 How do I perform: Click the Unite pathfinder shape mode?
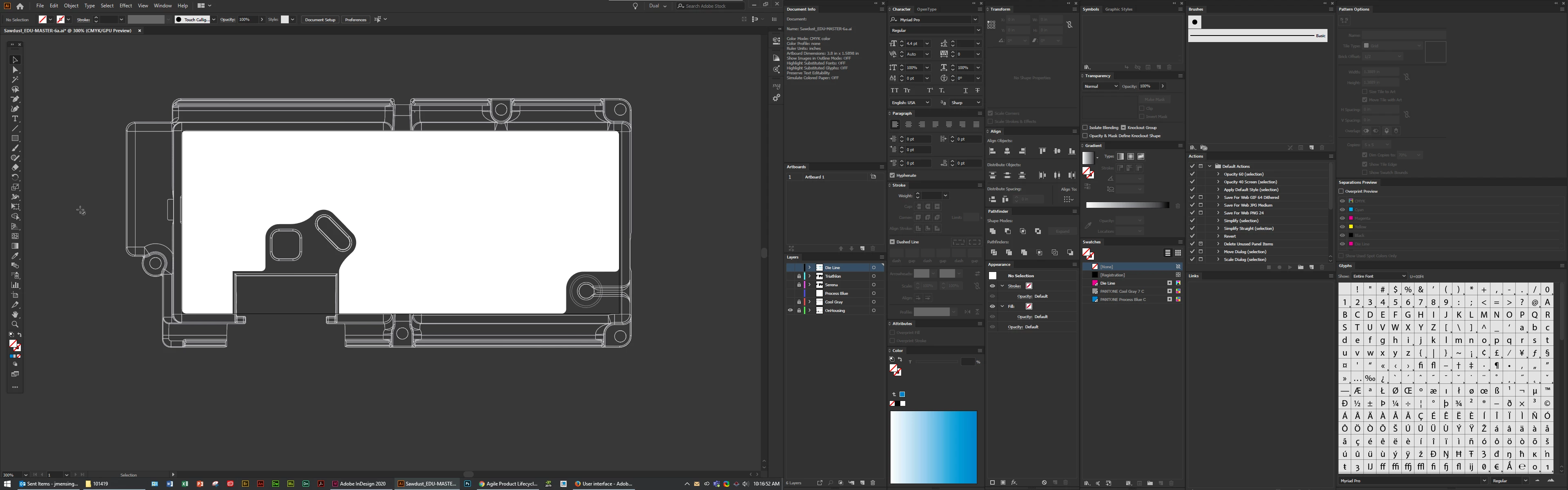993,231
